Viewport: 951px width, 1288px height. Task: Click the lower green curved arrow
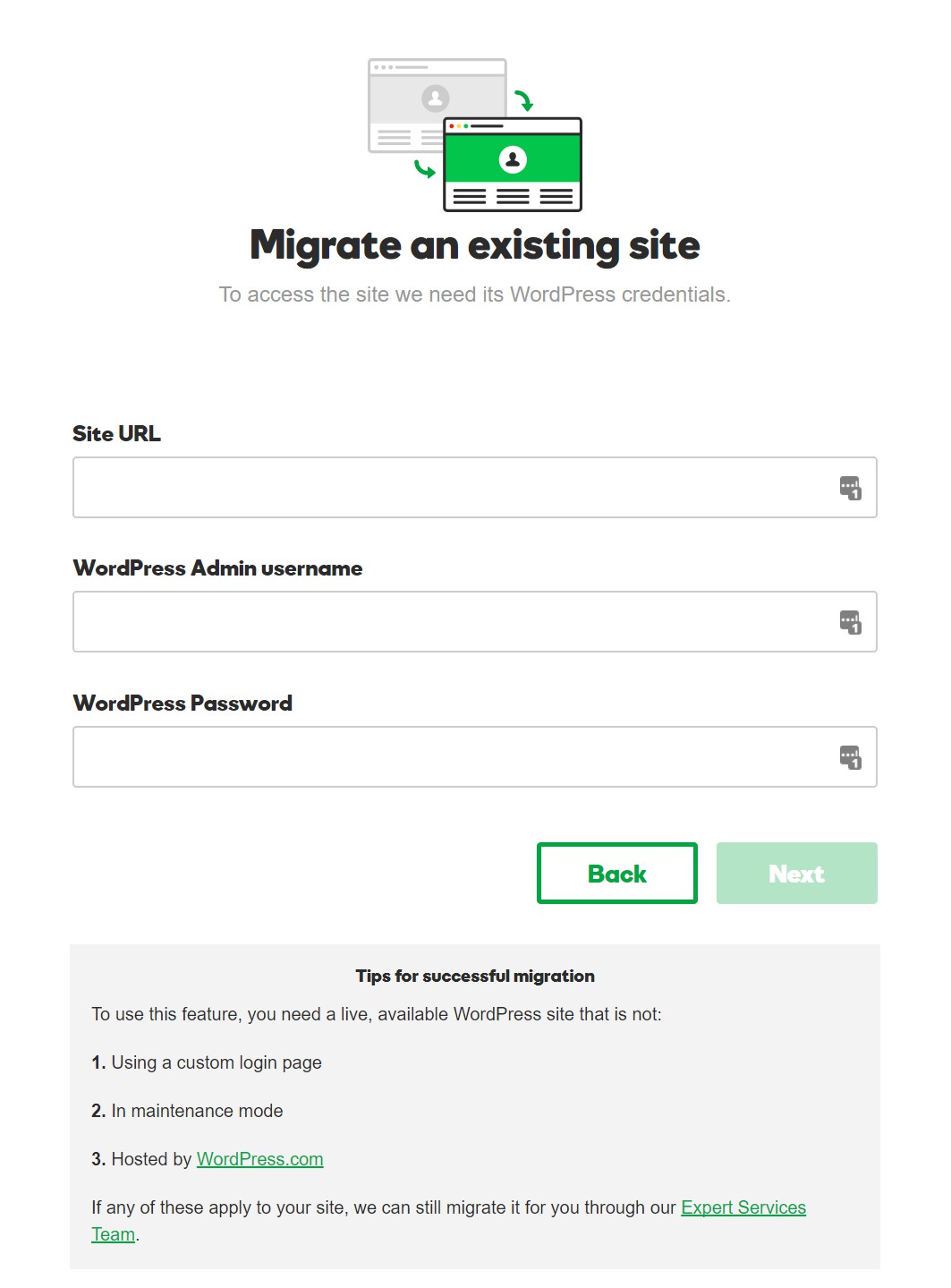[x=424, y=168]
